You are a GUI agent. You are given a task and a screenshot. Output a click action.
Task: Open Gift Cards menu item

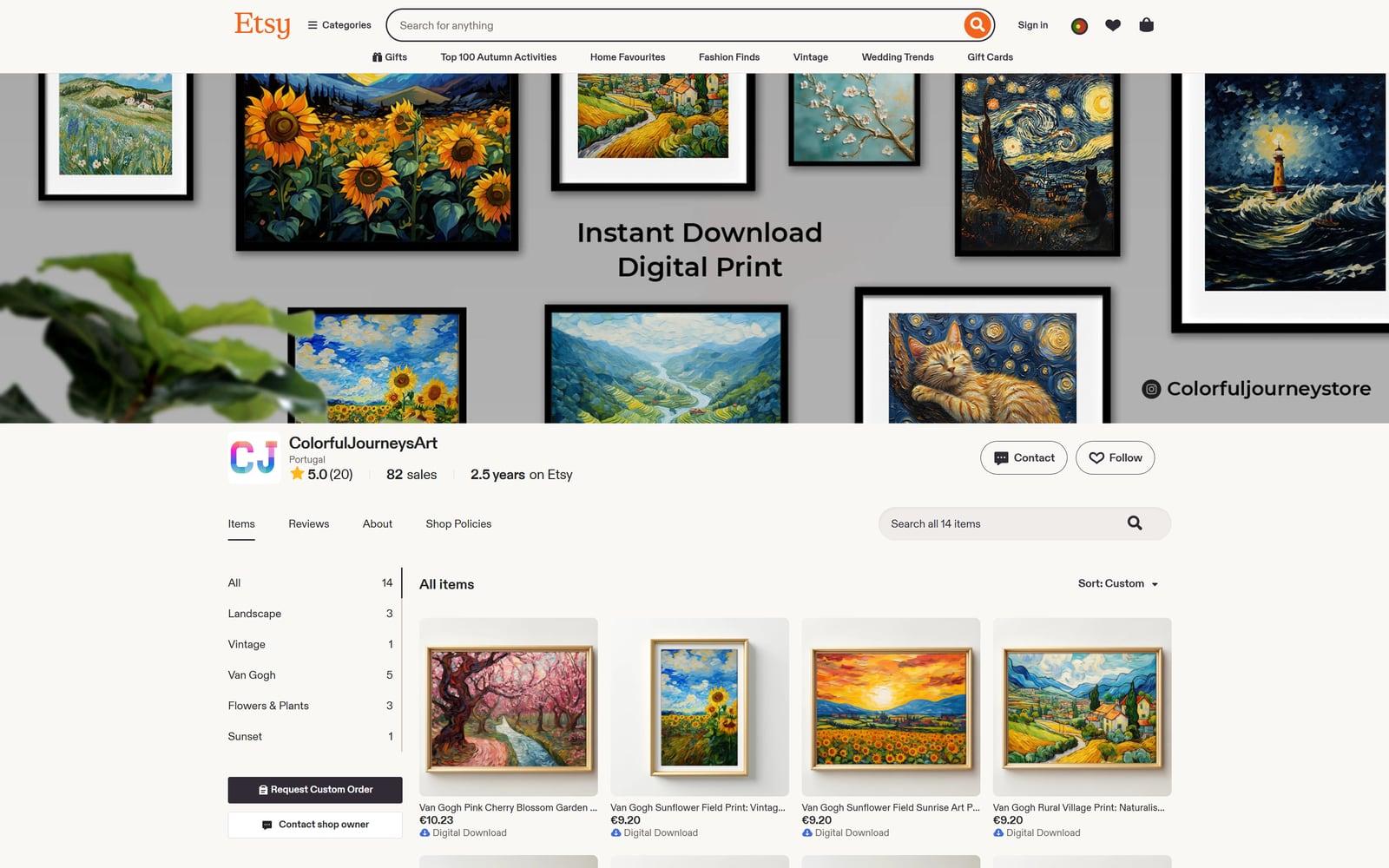990,57
